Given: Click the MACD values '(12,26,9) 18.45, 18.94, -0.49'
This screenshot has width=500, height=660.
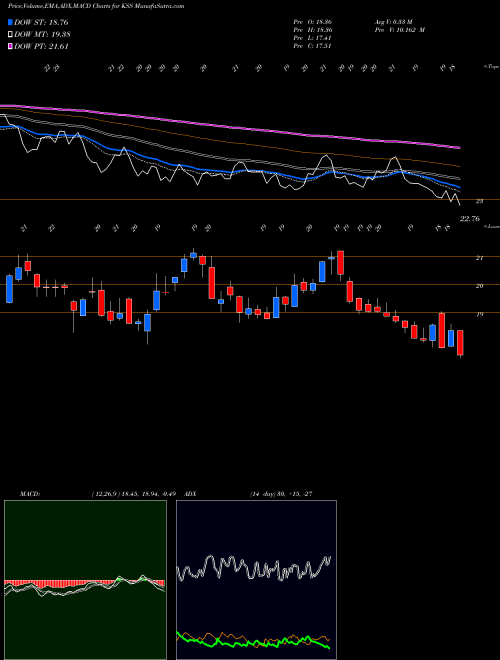Looking at the screenshot, I should coord(135,494).
